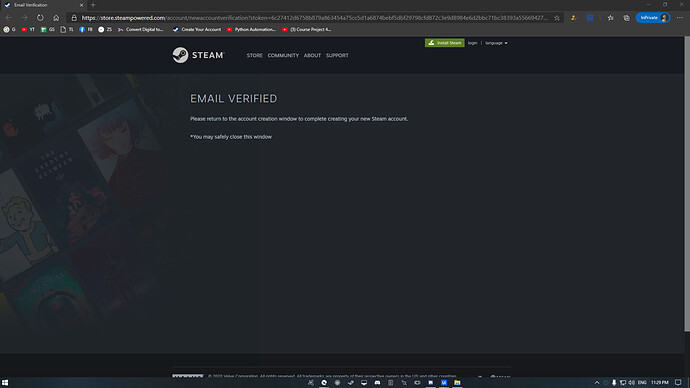Open the clock showing 11:29 PM
The width and height of the screenshot is (690, 388).
tap(660, 383)
